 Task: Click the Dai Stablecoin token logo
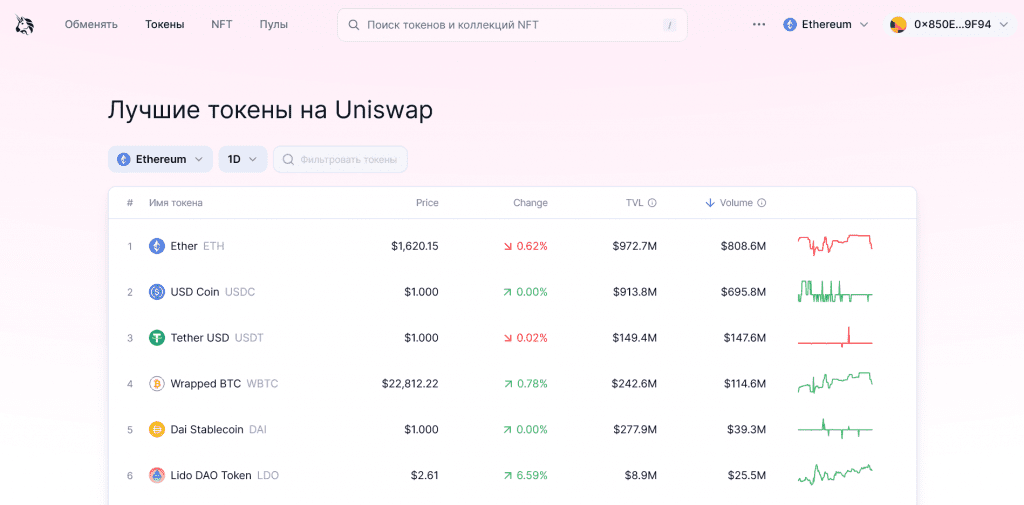click(157, 429)
